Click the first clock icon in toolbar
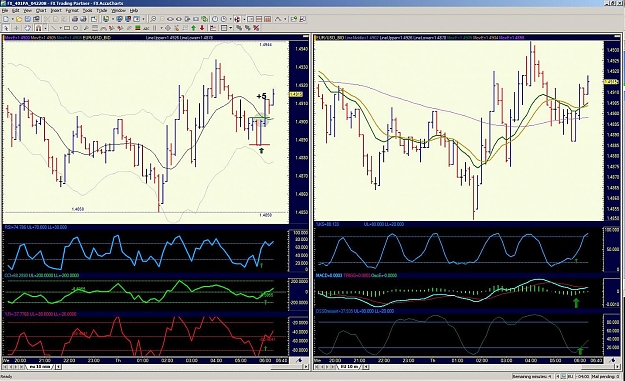 [x=215, y=19]
